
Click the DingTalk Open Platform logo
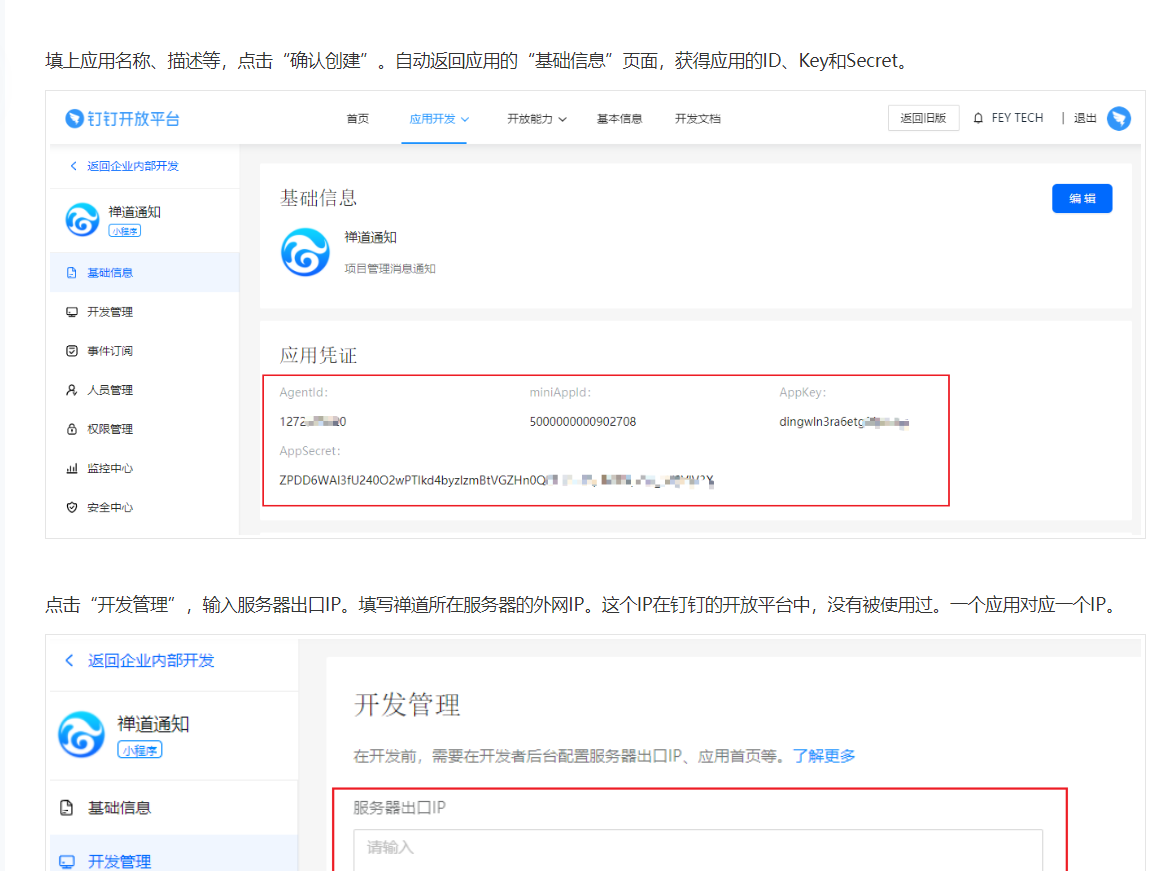(122, 119)
